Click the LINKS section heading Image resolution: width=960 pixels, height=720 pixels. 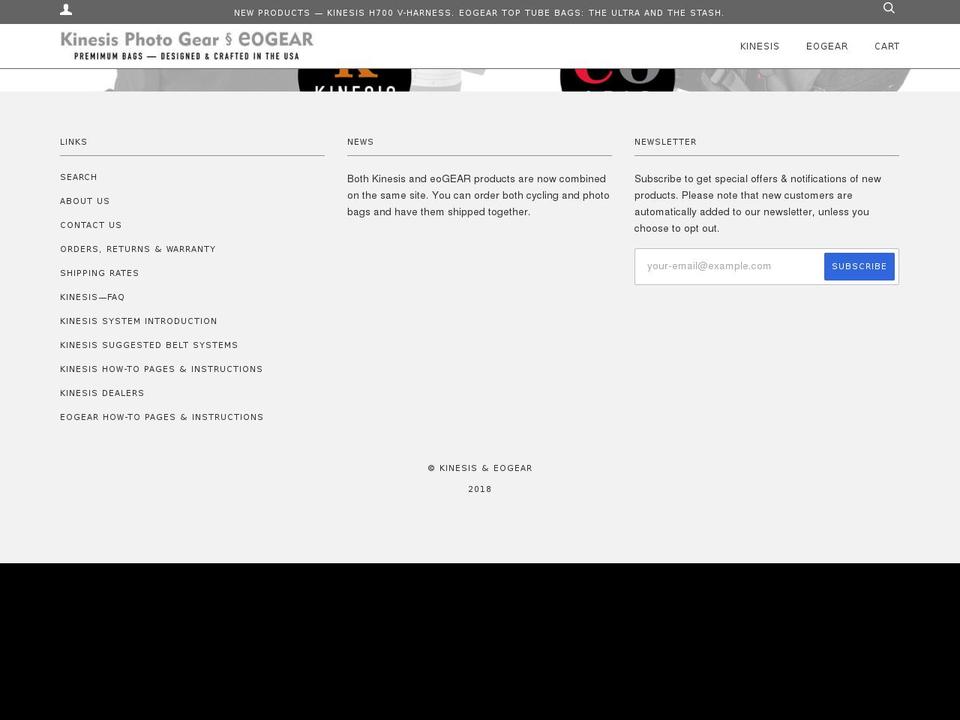coord(73,142)
